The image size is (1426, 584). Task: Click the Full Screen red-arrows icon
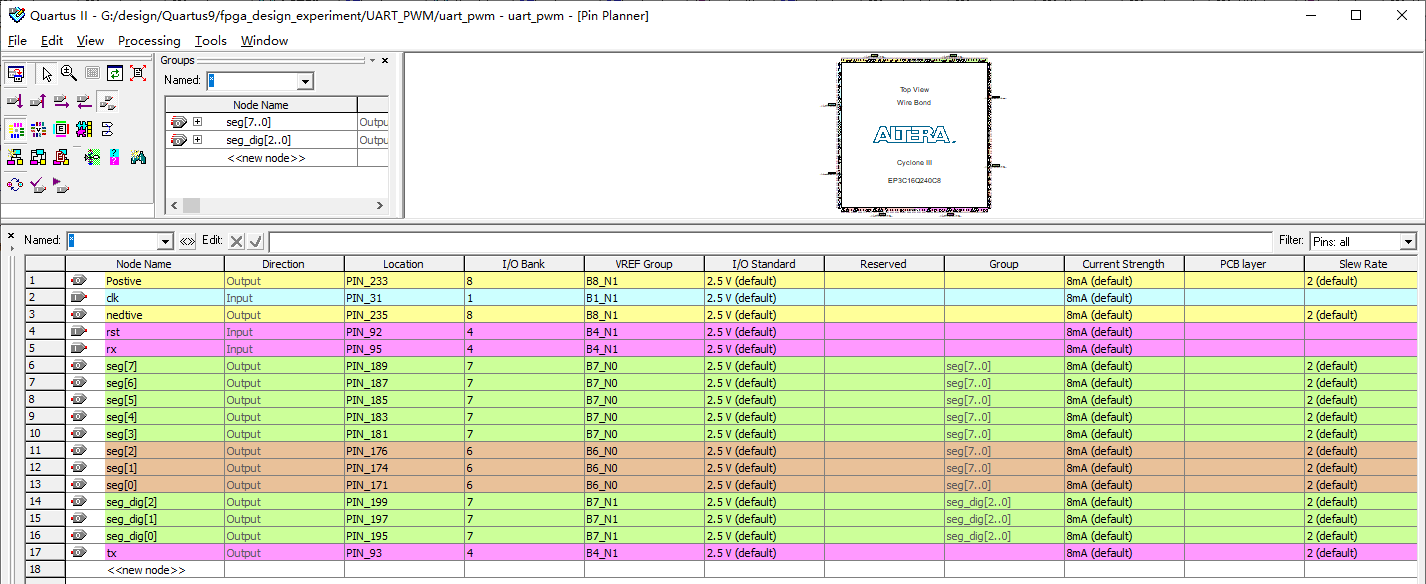point(138,73)
